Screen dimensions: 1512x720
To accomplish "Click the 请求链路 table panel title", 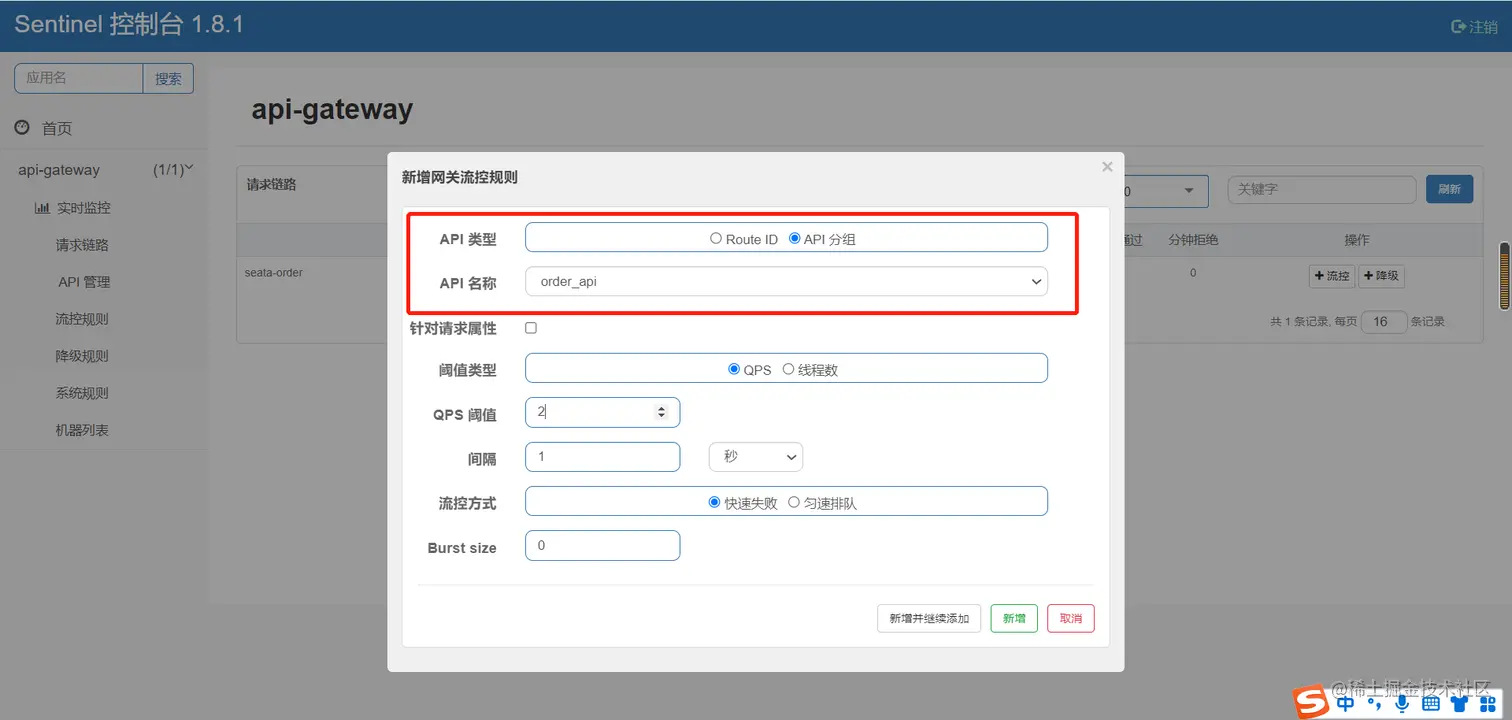I will (x=271, y=184).
